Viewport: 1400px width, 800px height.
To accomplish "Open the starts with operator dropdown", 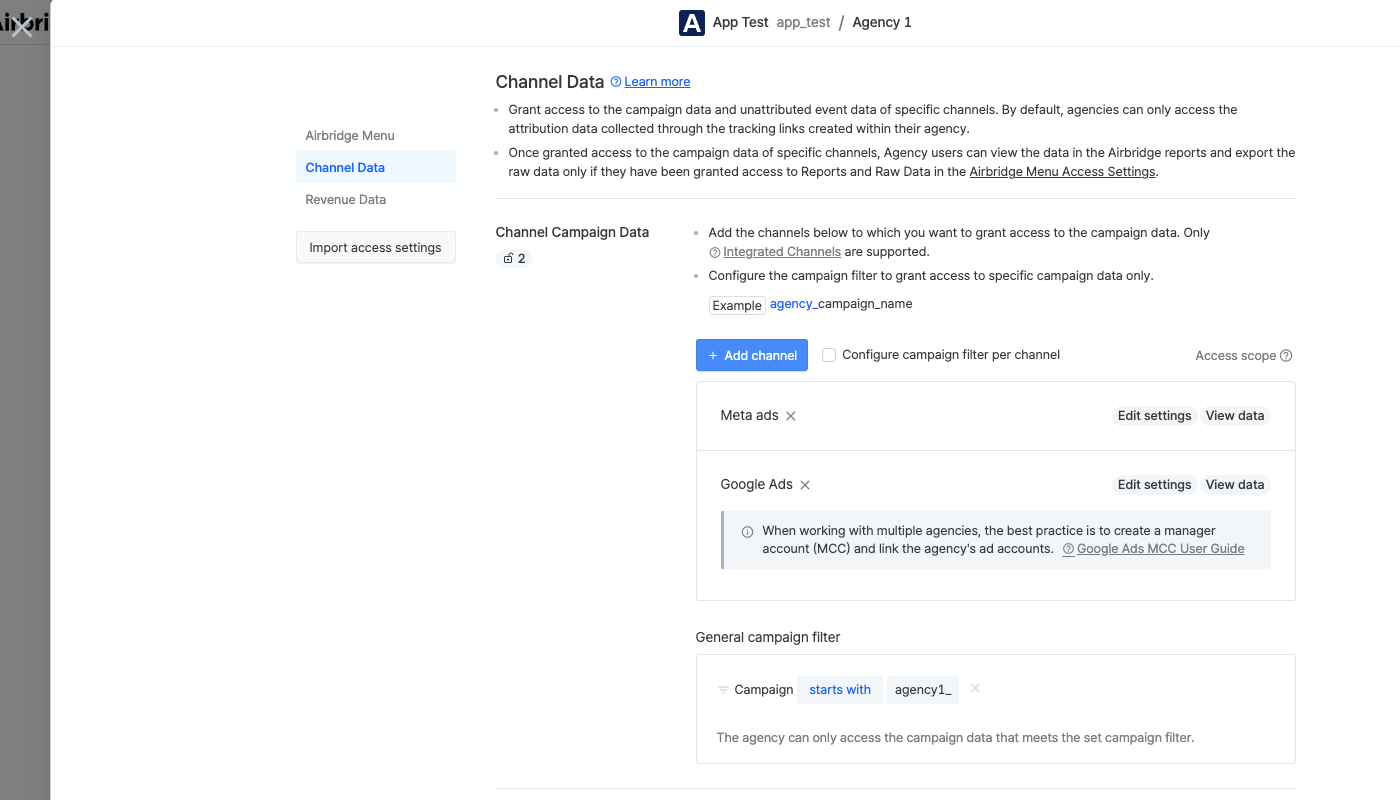I will point(840,690).
